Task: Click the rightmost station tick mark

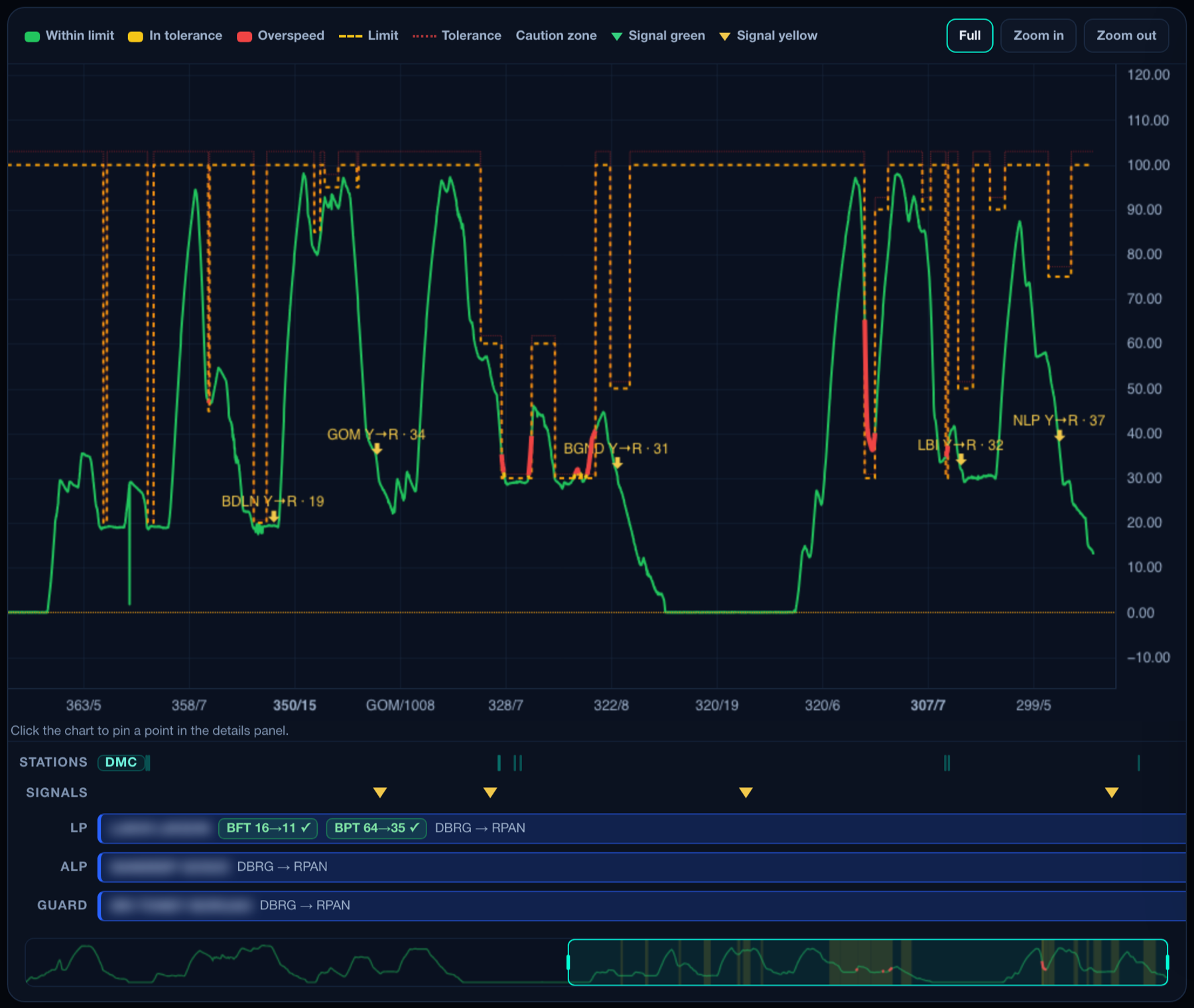Action: point(1139,763)
